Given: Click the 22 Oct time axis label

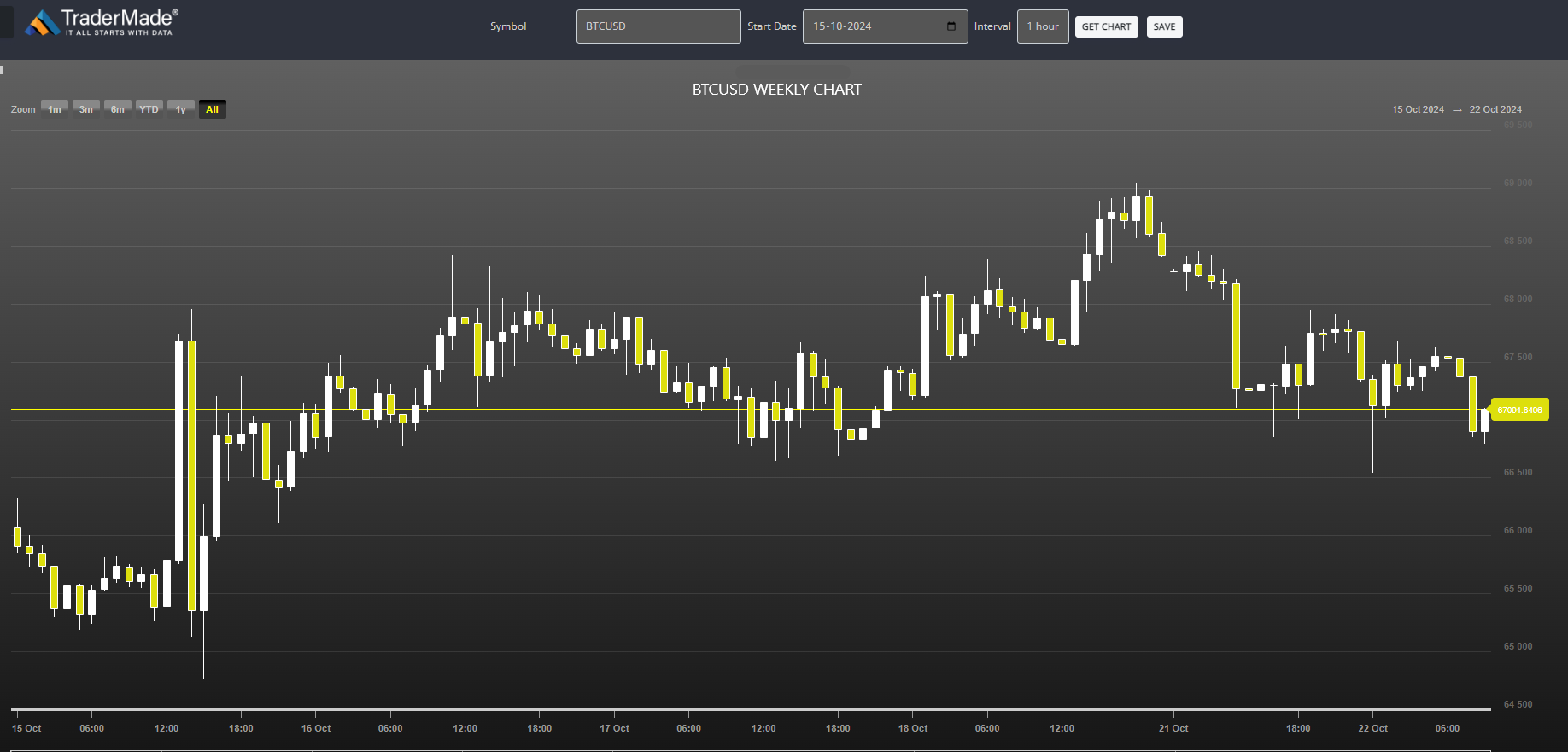Looking at the screenshot, I should [x=1372, y=728].
